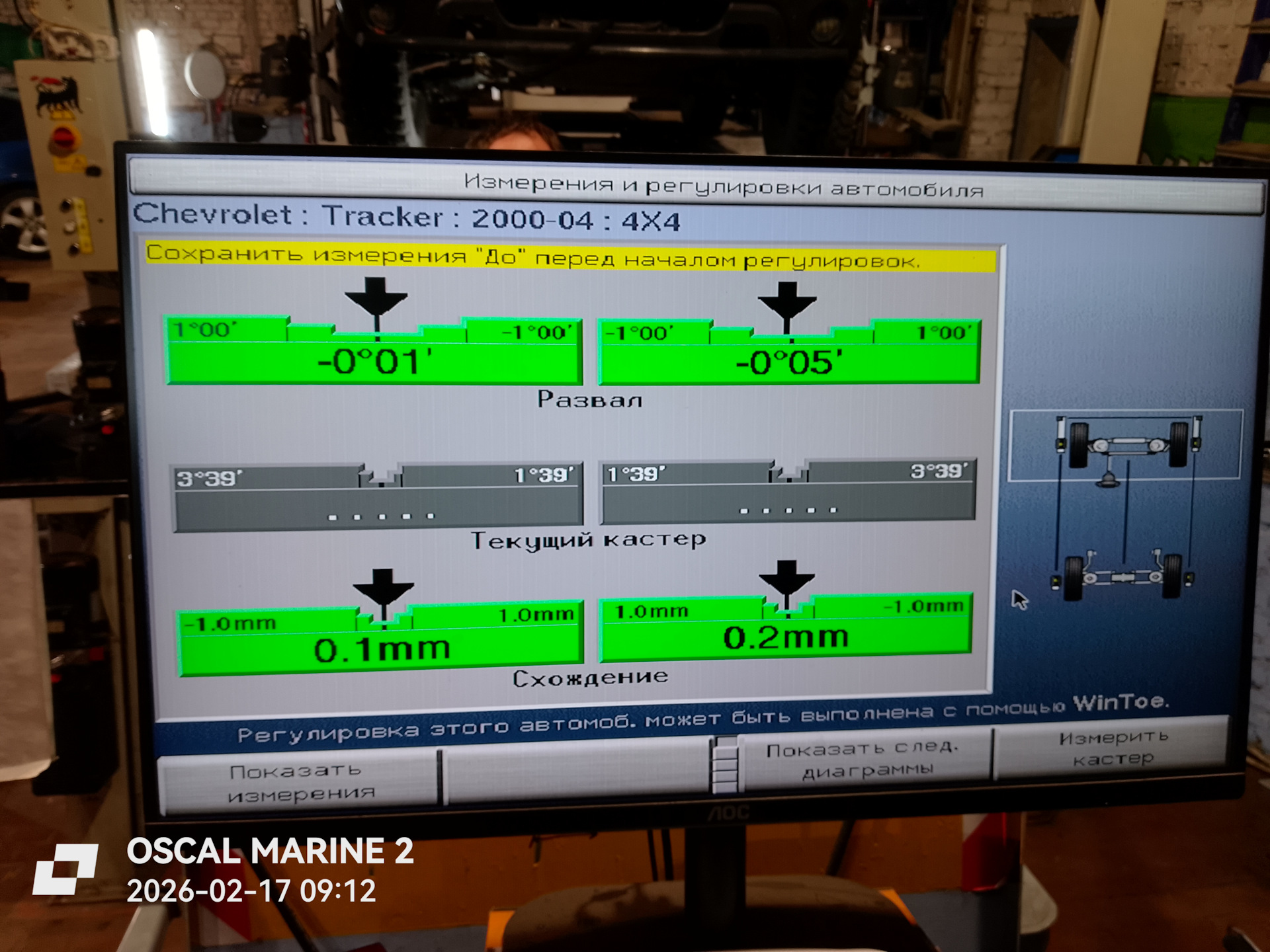Select rear axle in vehicle diagram
The width and height of the screenshot is (1270, 952).
(x=1122, y=576)
